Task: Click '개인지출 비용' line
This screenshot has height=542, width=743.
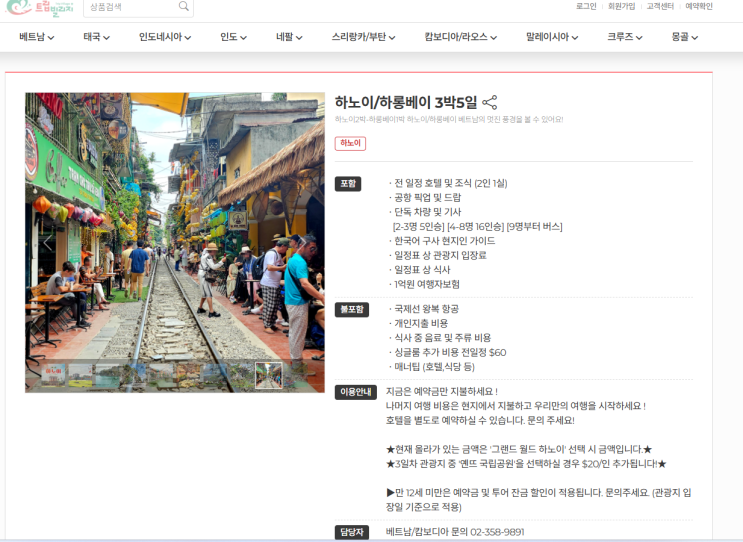Action: pyautogui.click(x=418, y=323)
